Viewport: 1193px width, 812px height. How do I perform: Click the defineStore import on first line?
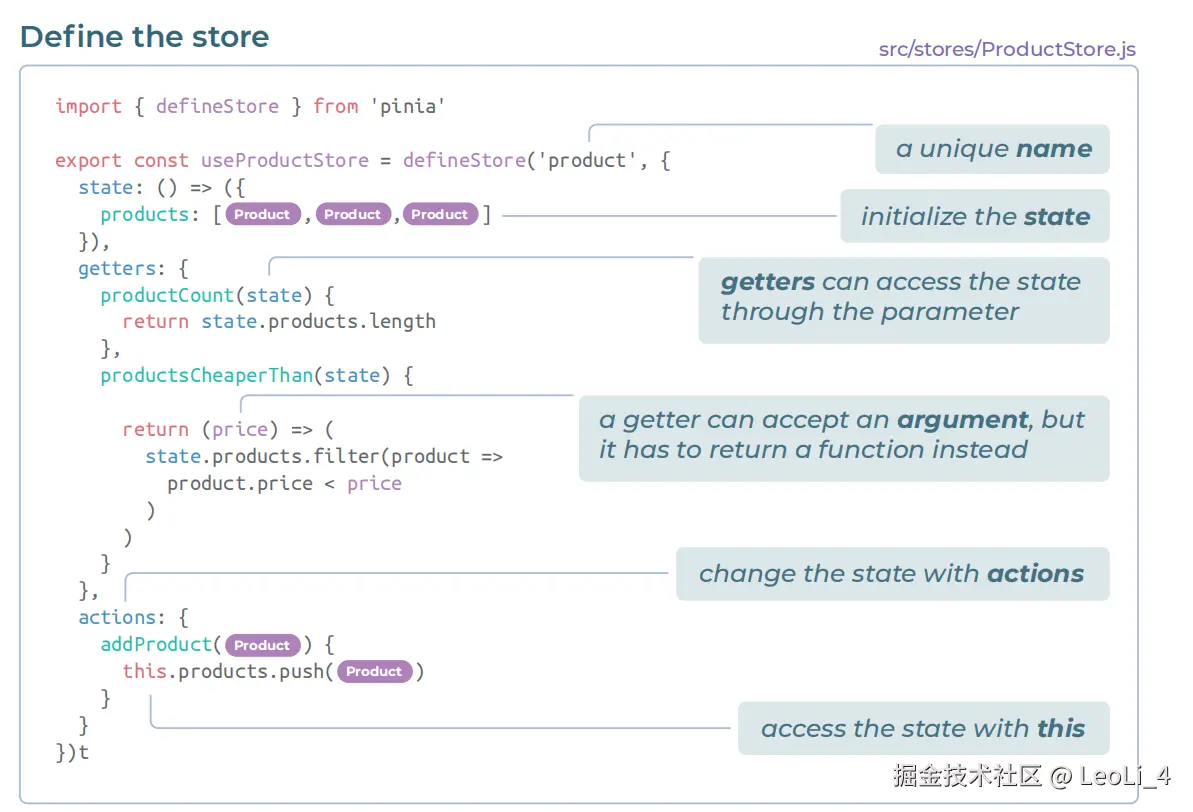tap(217, 106)
